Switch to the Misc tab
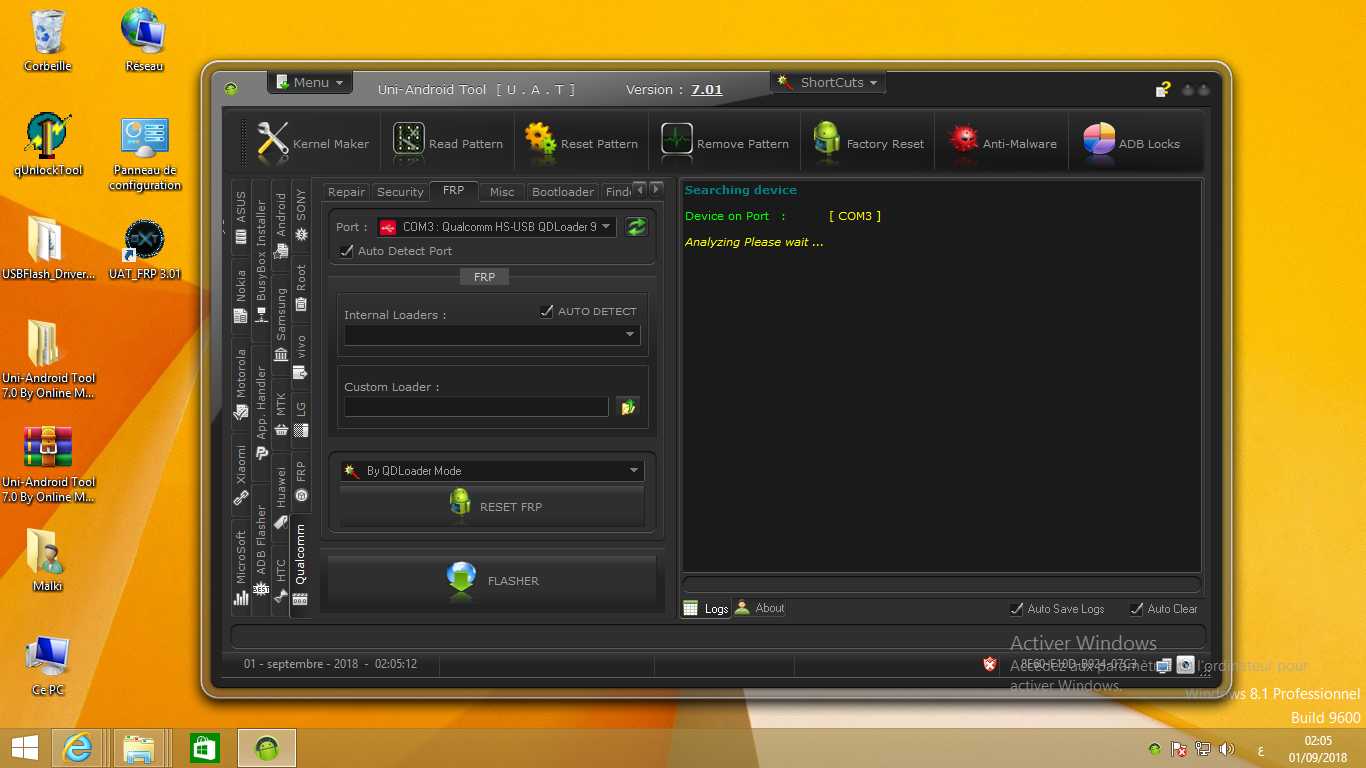The image size is (1366, 768). (502, 192)
